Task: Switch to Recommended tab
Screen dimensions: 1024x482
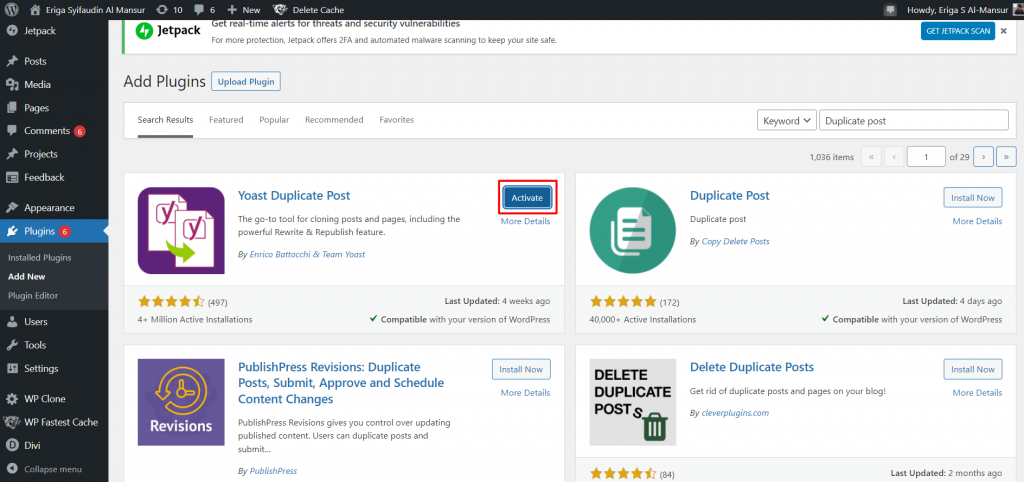Action: 334,120
